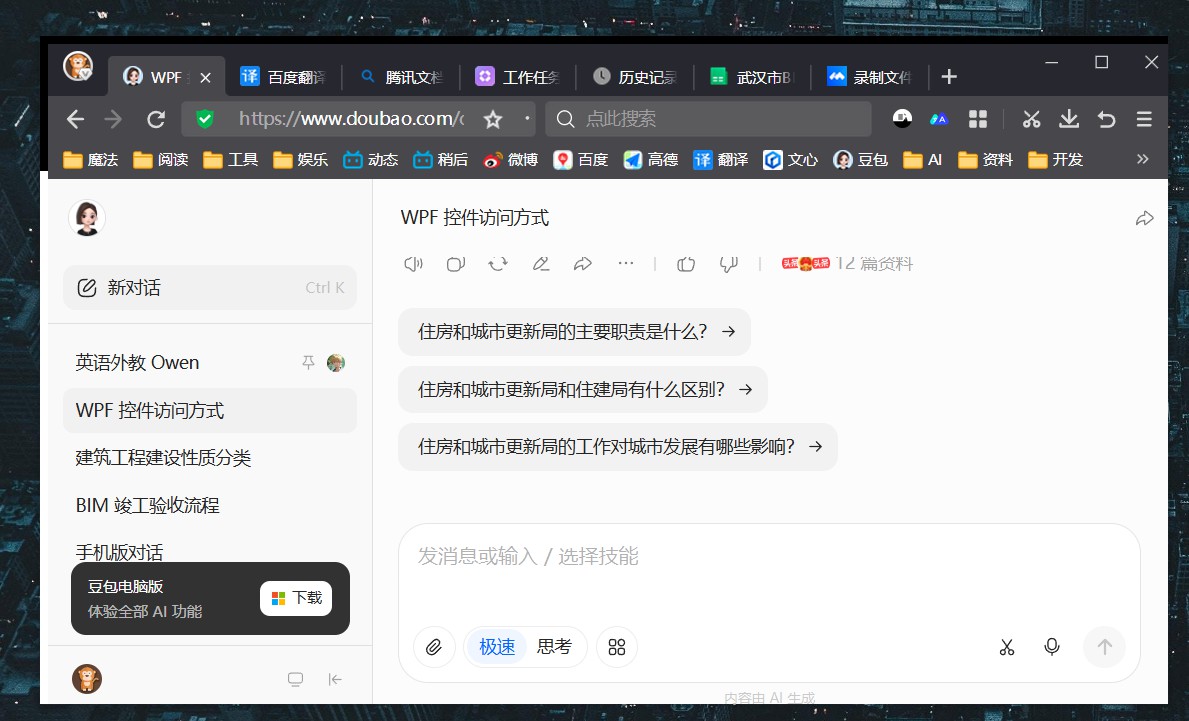Open the browser hamburger main menu
Screen dimensions: 1189x721
point(1145,119)
